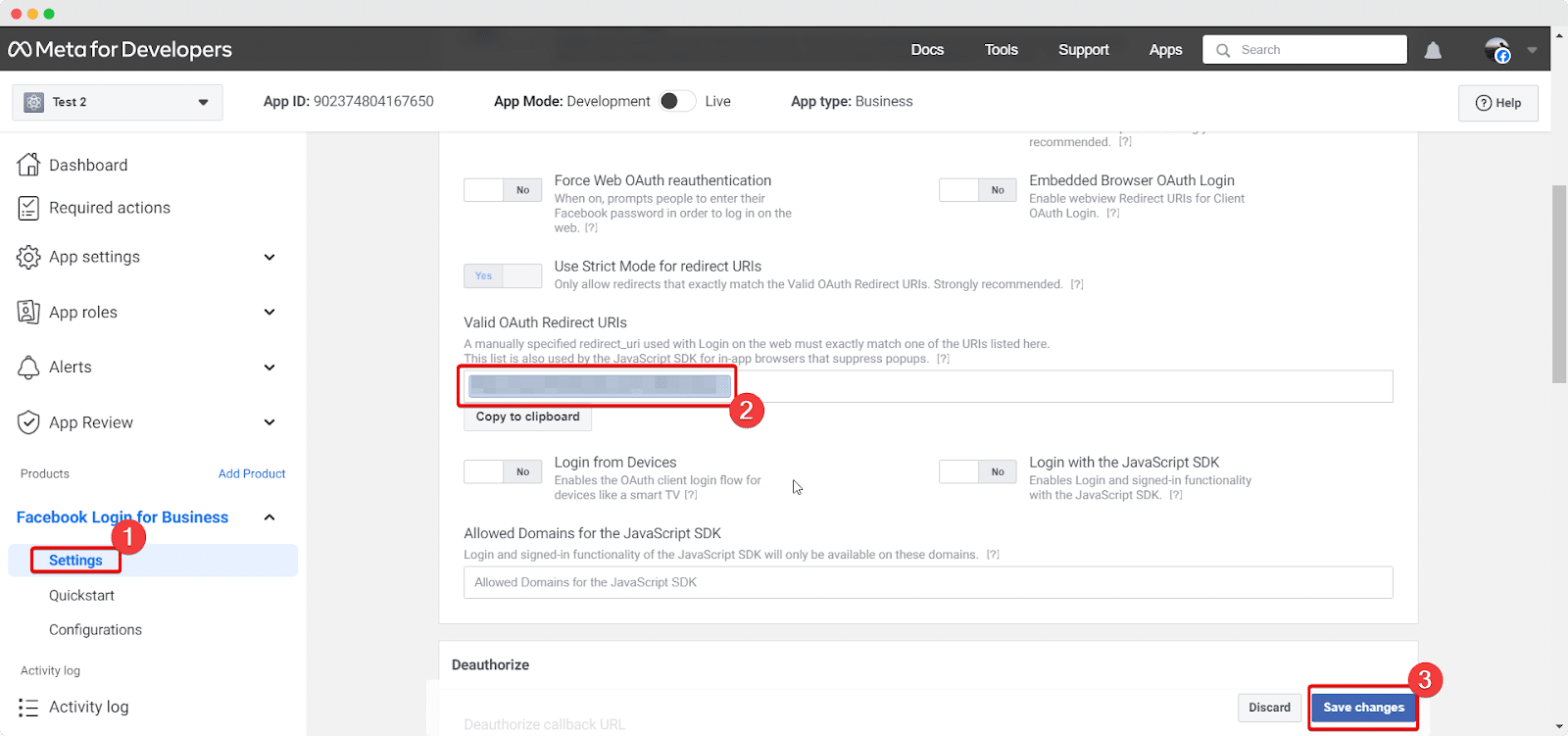Click the Valid OAuth Redirect URIs field
1568x736 pixels.
(x=928, y=386)
